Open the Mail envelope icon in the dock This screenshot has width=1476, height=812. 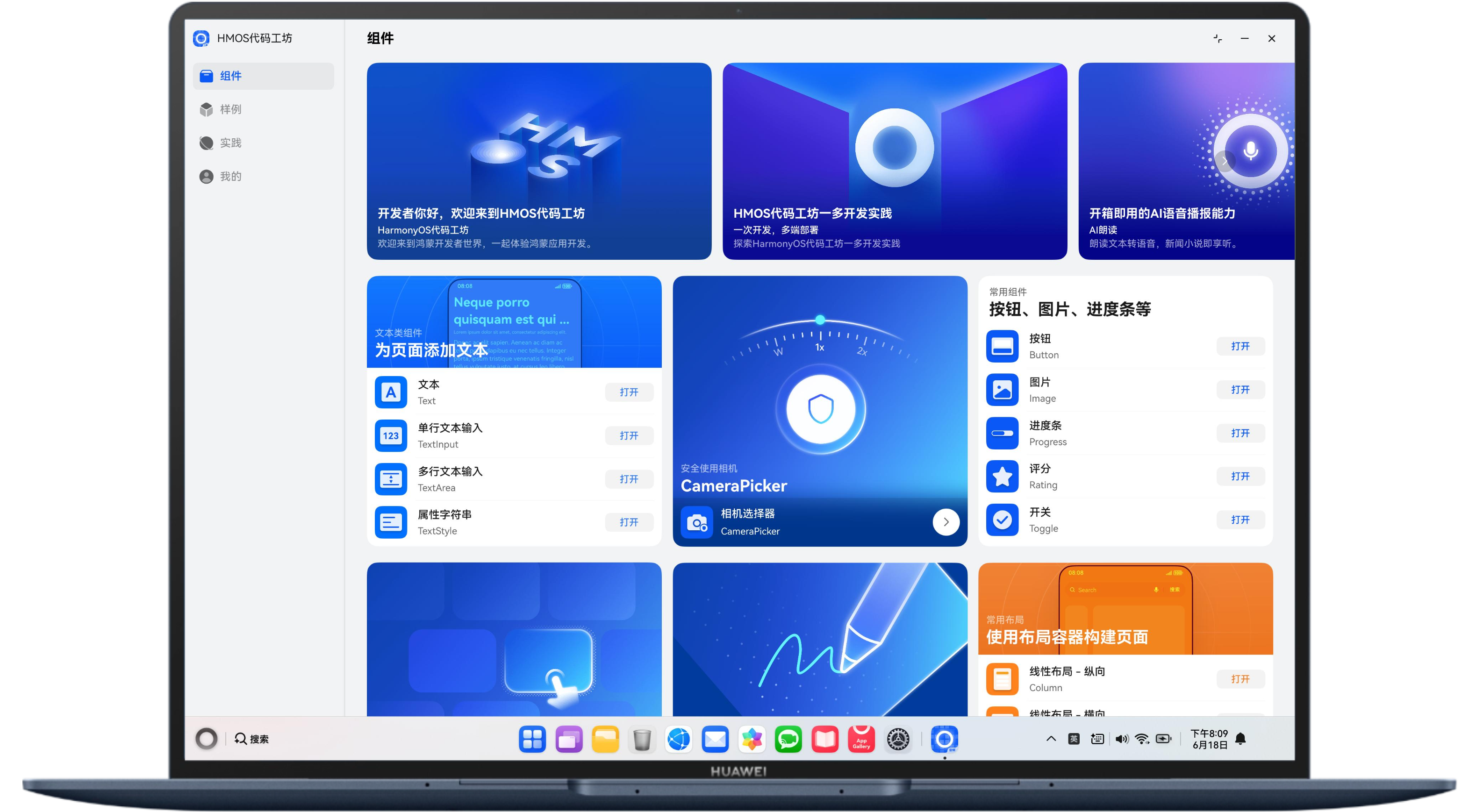[x=716, y=739]
